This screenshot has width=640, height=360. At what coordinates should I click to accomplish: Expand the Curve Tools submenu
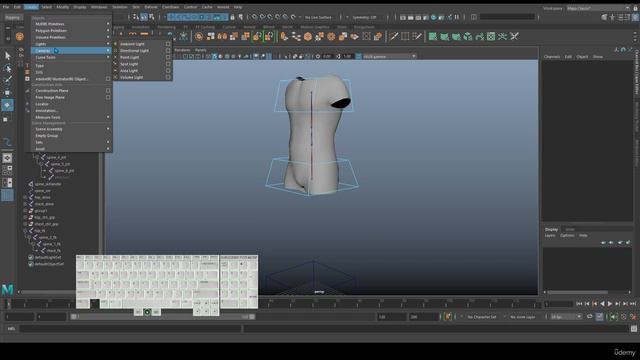click(x=71, y=57)
